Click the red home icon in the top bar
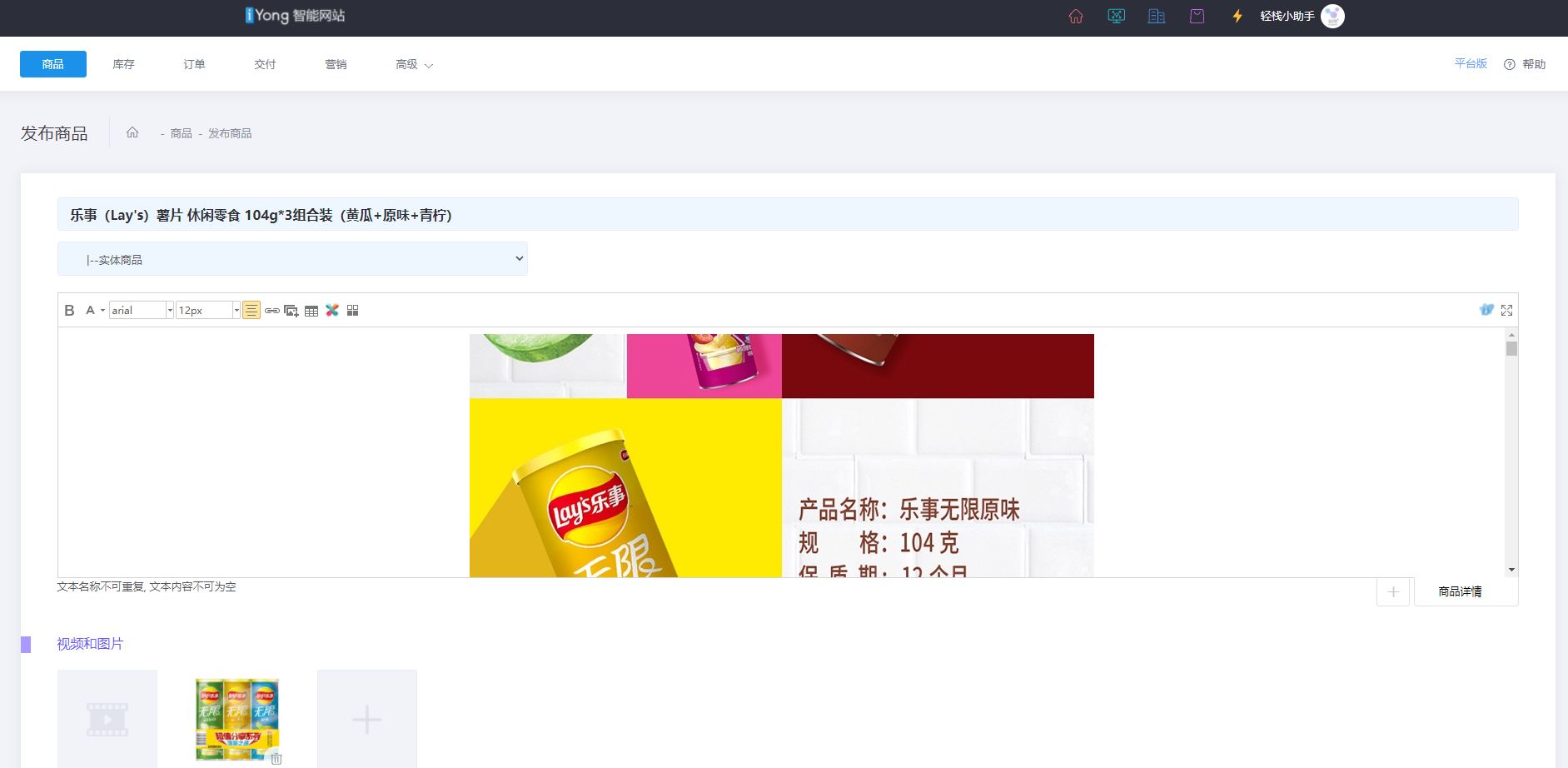The image size is (1568, 768). click(1076, 16)
